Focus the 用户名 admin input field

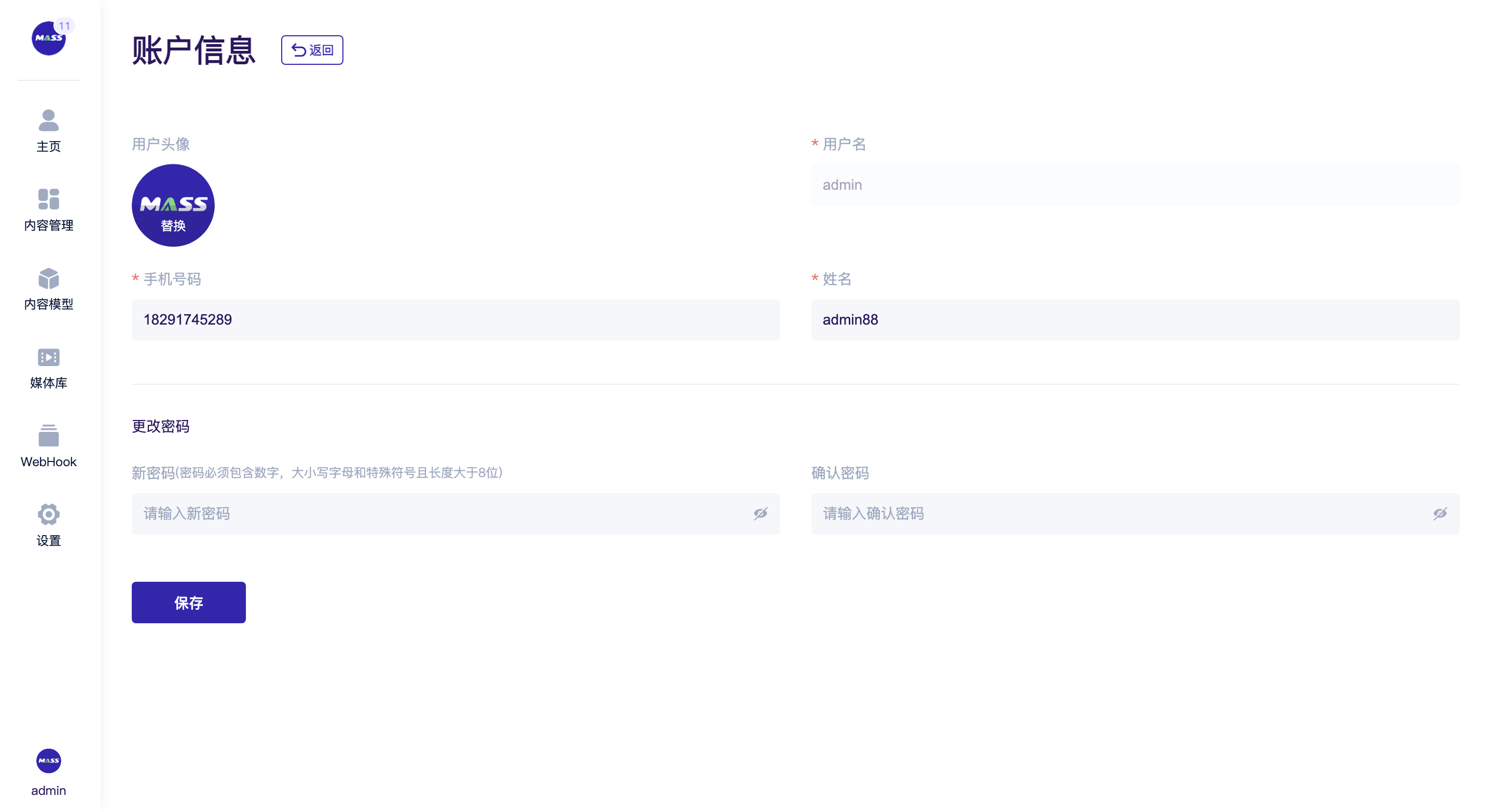coord(1135,185)
